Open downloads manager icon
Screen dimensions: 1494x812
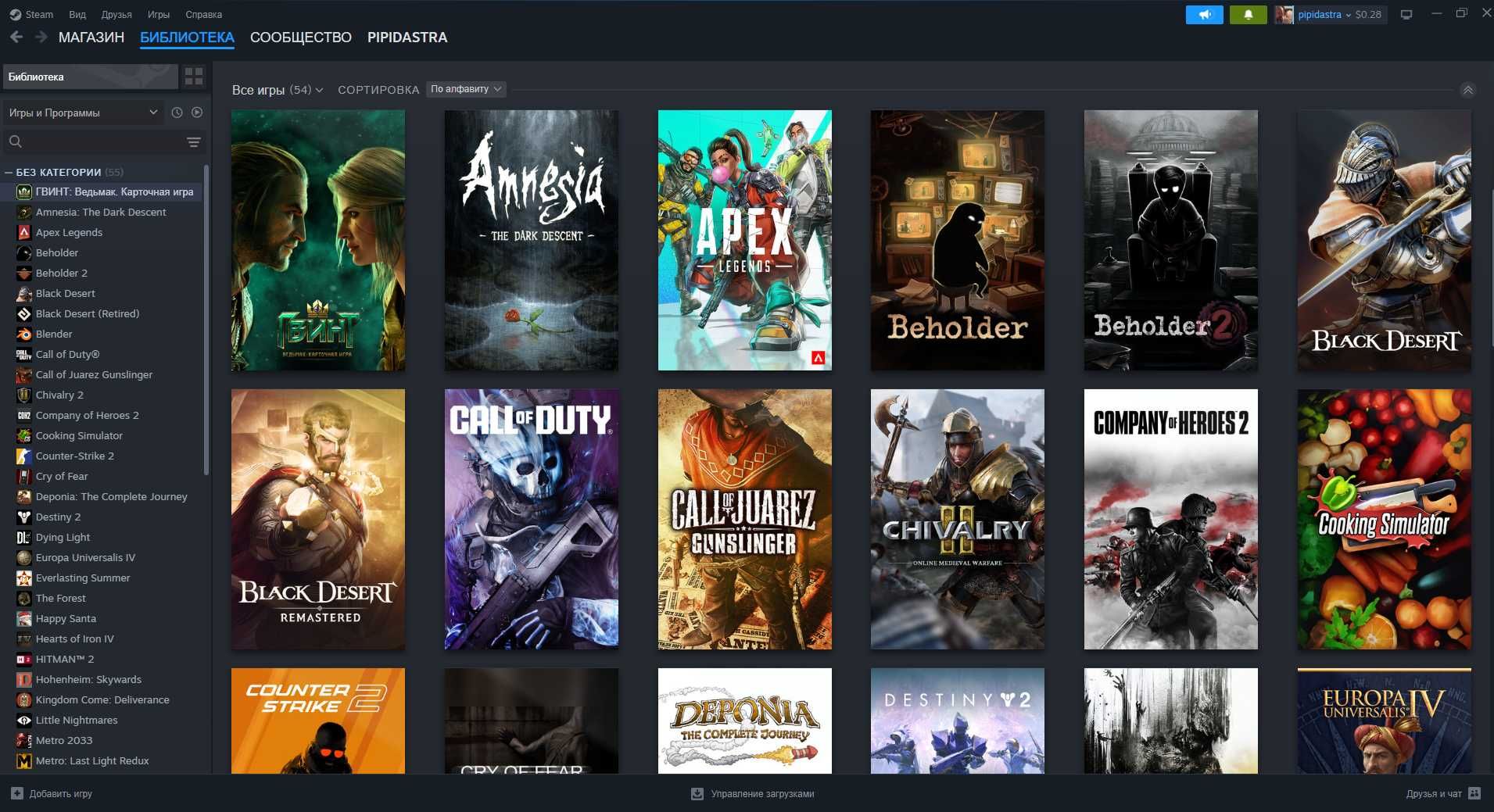tap(697, 793)
